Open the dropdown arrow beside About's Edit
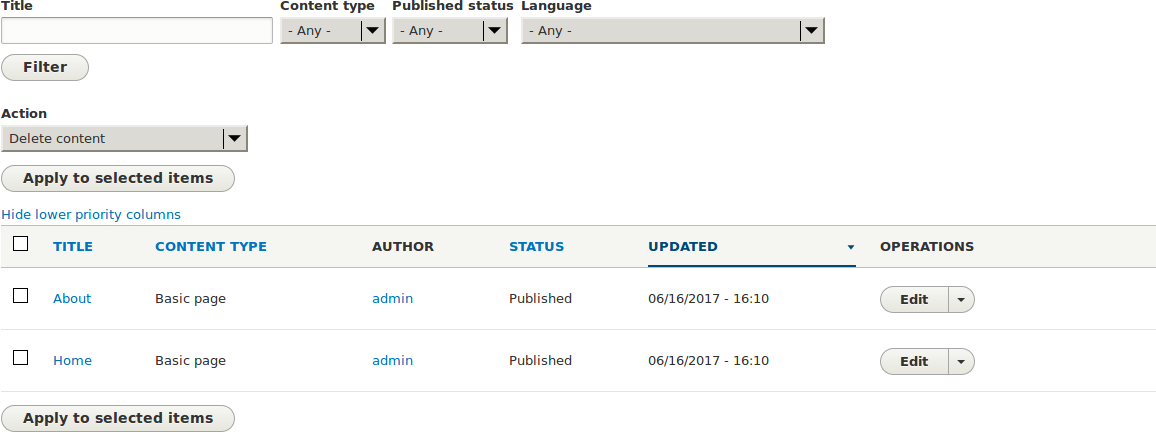This screenshot has height=432, width=1156. click(961, 299)
